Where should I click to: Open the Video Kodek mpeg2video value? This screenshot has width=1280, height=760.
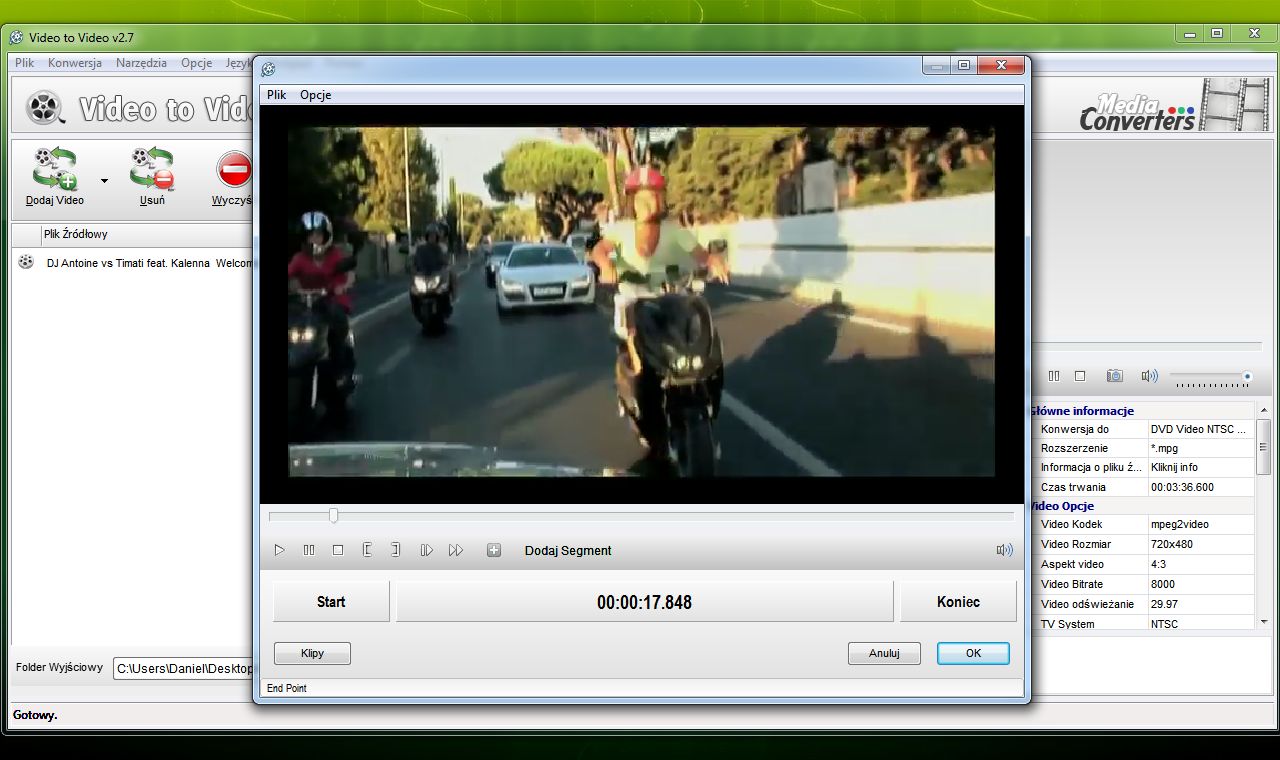click(1200, 524)
